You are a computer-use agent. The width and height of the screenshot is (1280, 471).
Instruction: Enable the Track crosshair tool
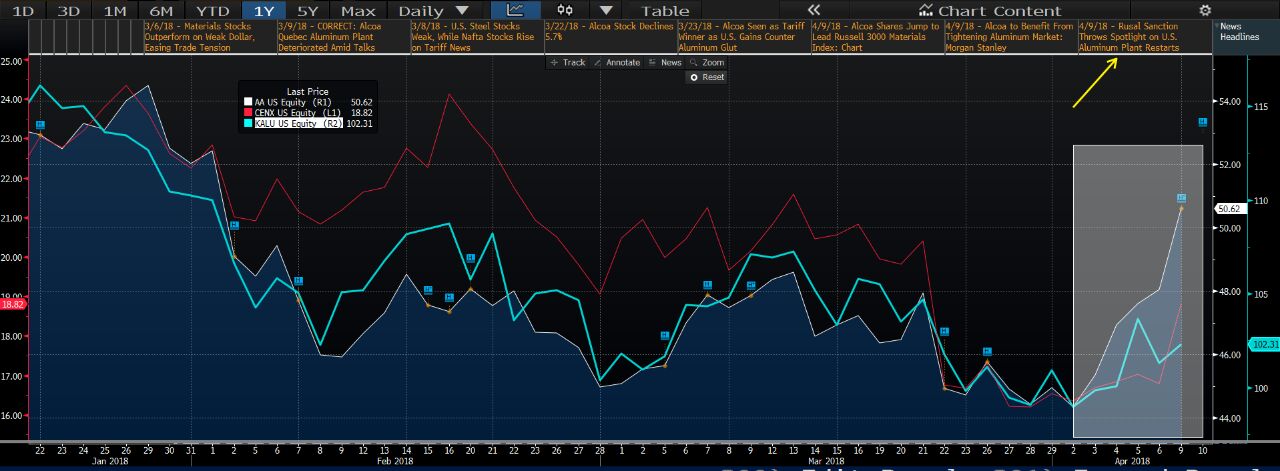pos(567,62)
